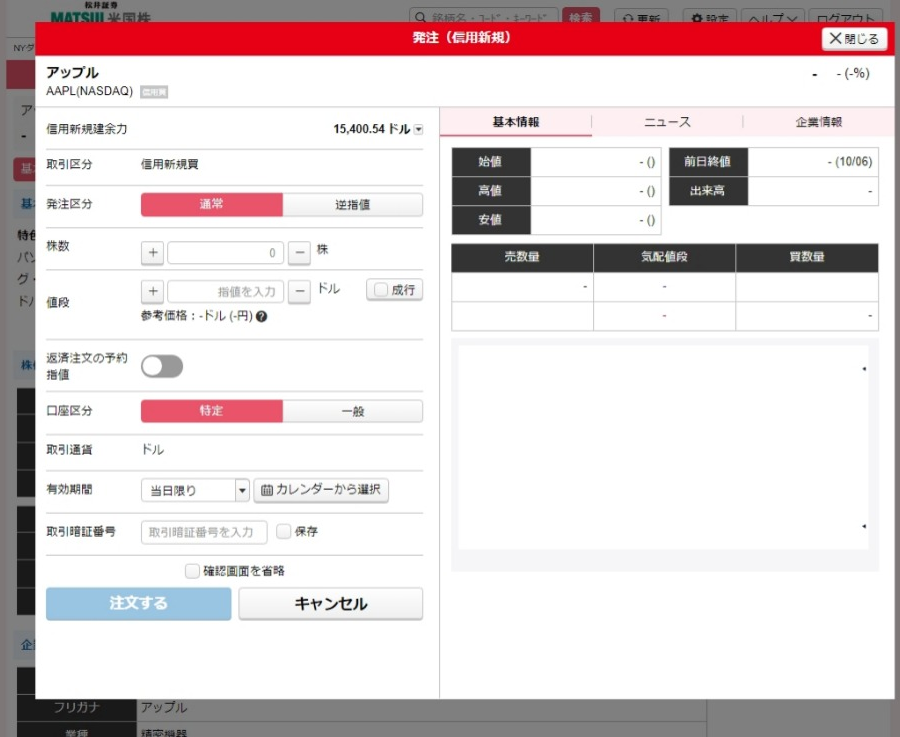The width and height of the screenshot is (900, 737).
Task: Increase share quantity with plus button
Action: [153, 253]
